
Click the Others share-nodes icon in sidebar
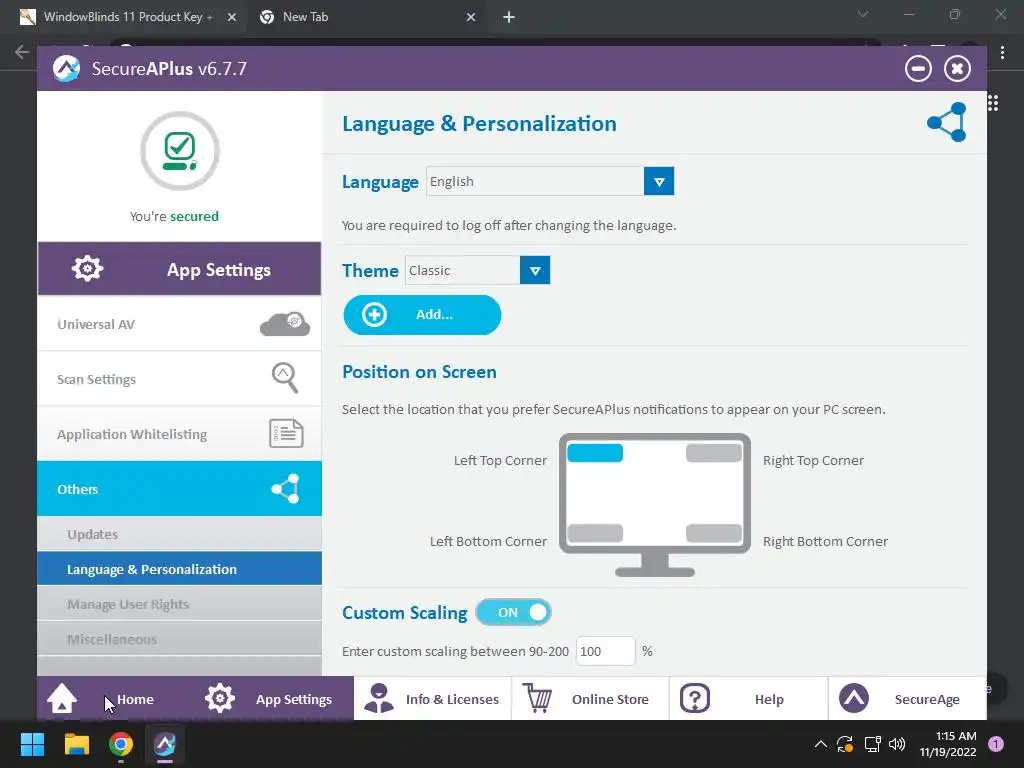click(285, 489)
